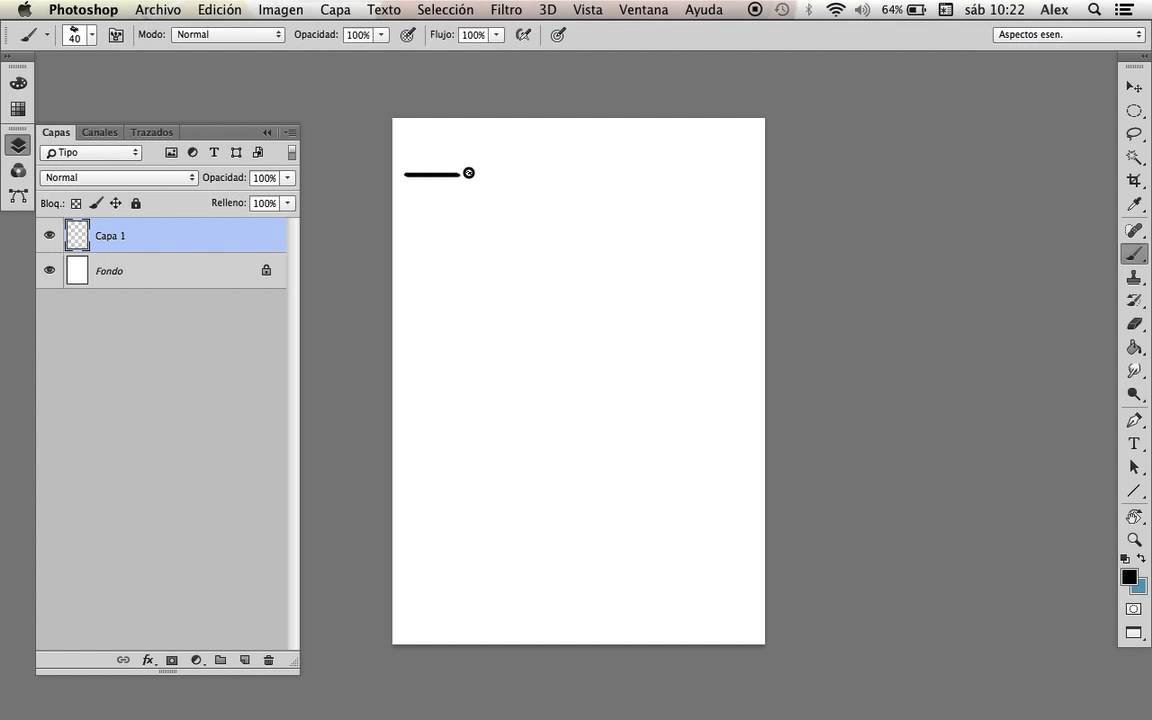This screenshot has height=720, width=1152.
Task: Select the Type tool in toolbox
Action: coord(1134,444)
